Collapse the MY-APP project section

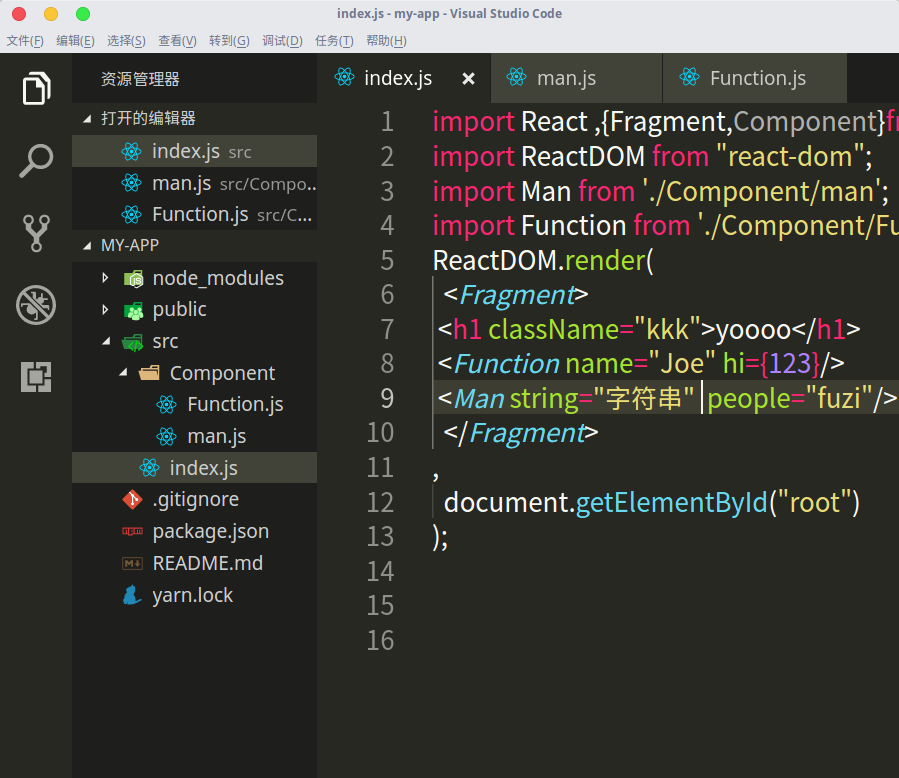pyautogui.click(x=87, y=245)
